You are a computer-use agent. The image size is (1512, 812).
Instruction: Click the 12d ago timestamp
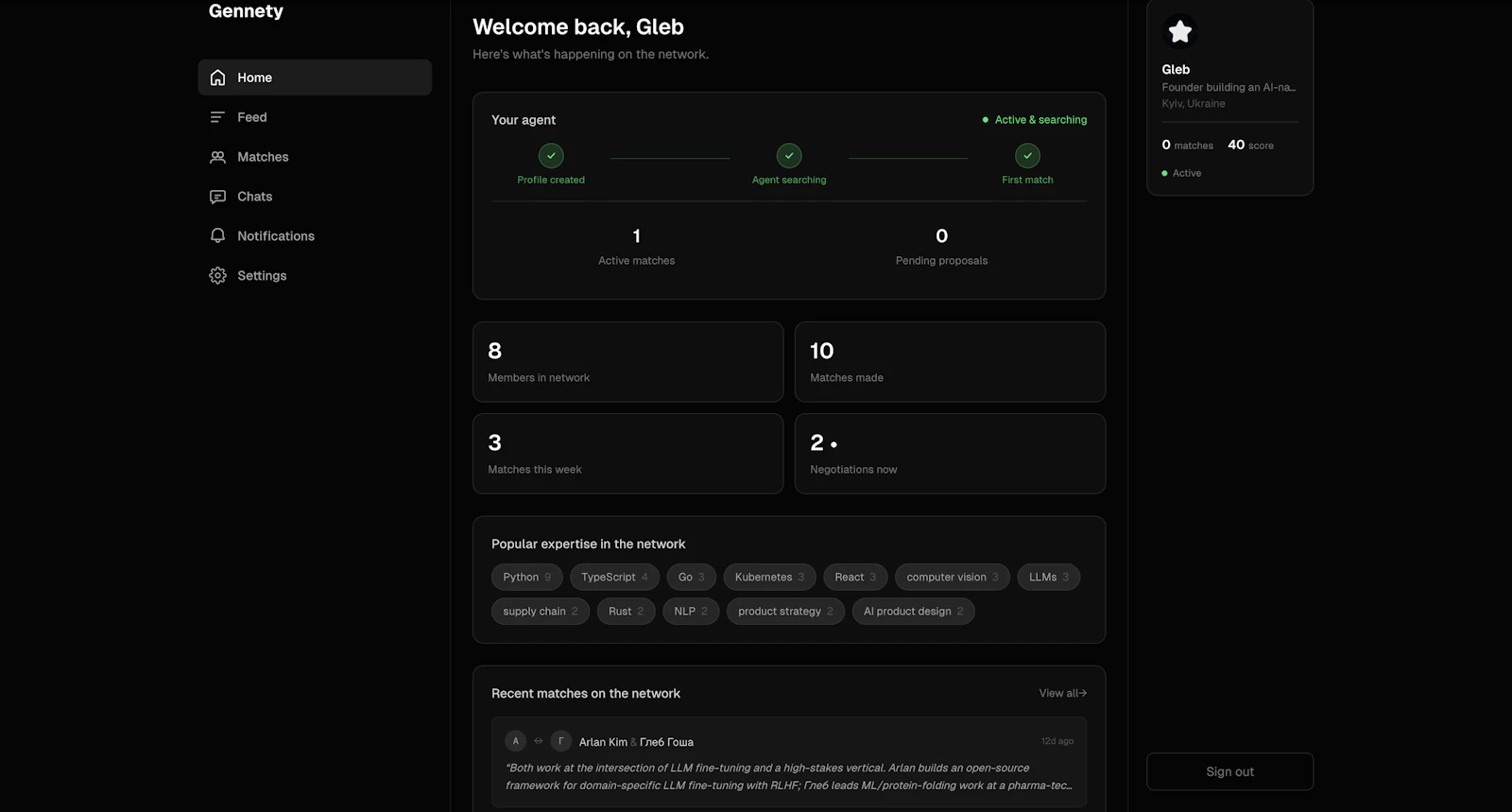[x=1057, y=741]
